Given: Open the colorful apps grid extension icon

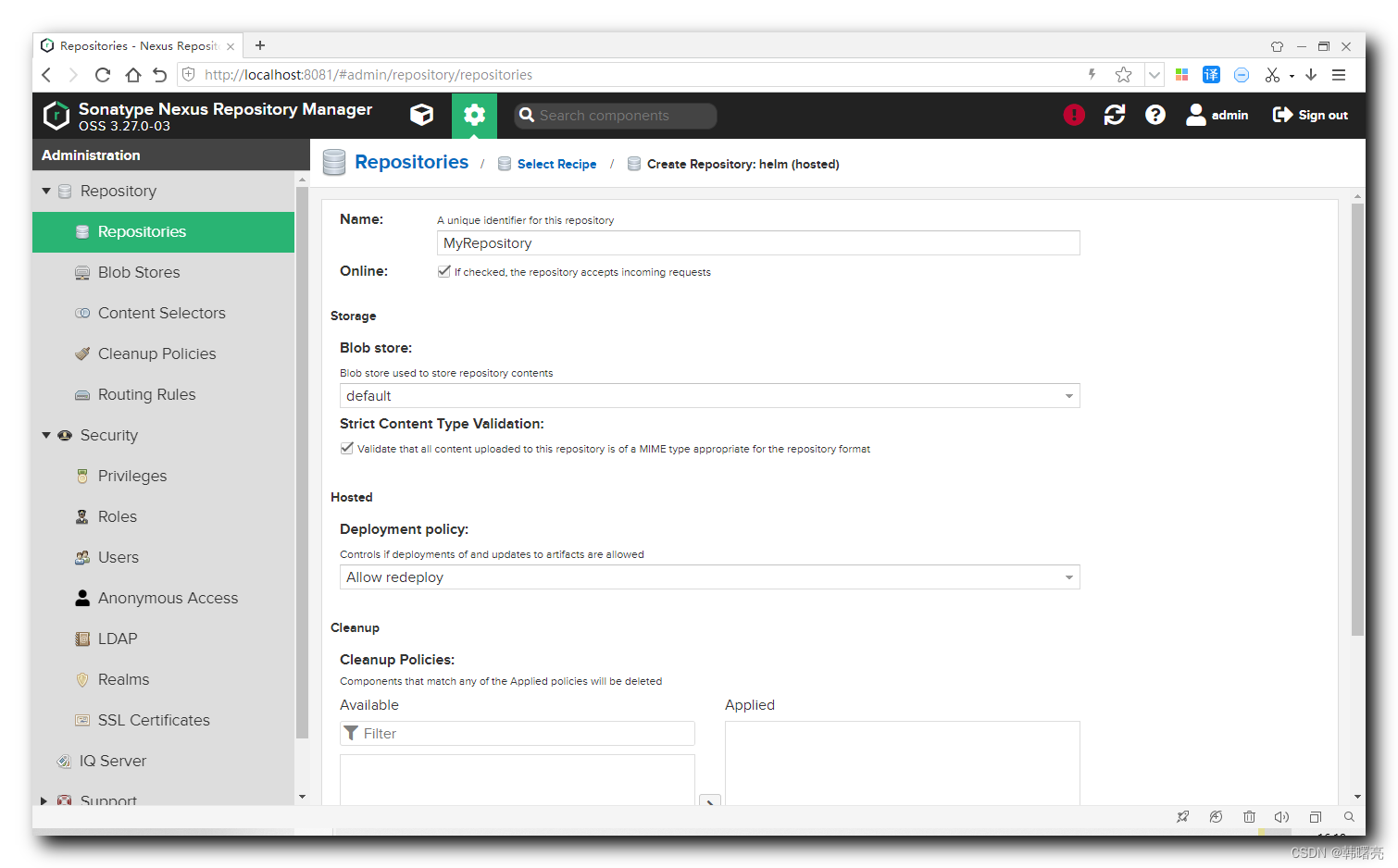Looking at the screenshot, I should (1181, 75).
